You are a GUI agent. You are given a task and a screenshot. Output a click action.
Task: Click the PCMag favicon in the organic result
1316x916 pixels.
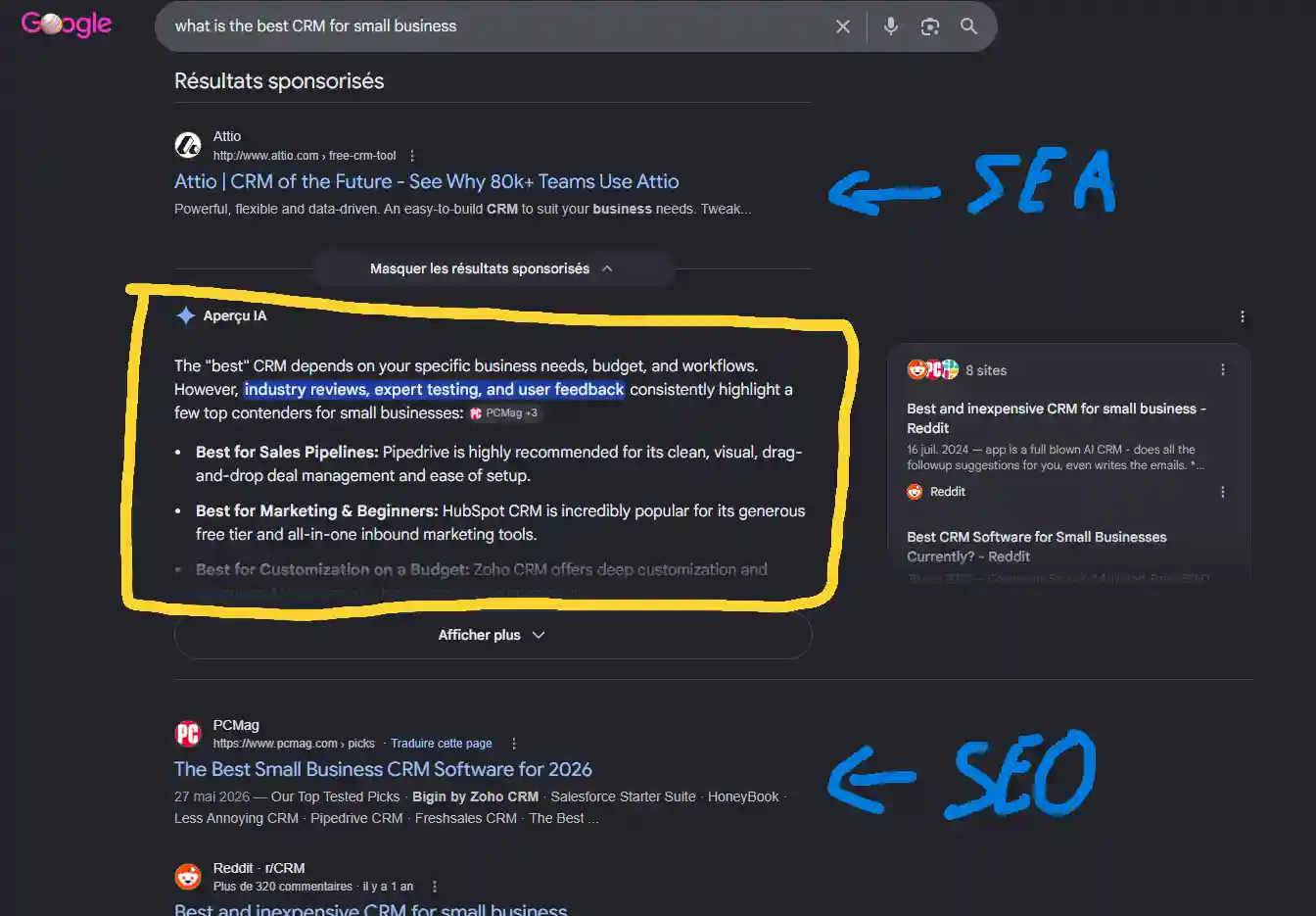point(188,734)
